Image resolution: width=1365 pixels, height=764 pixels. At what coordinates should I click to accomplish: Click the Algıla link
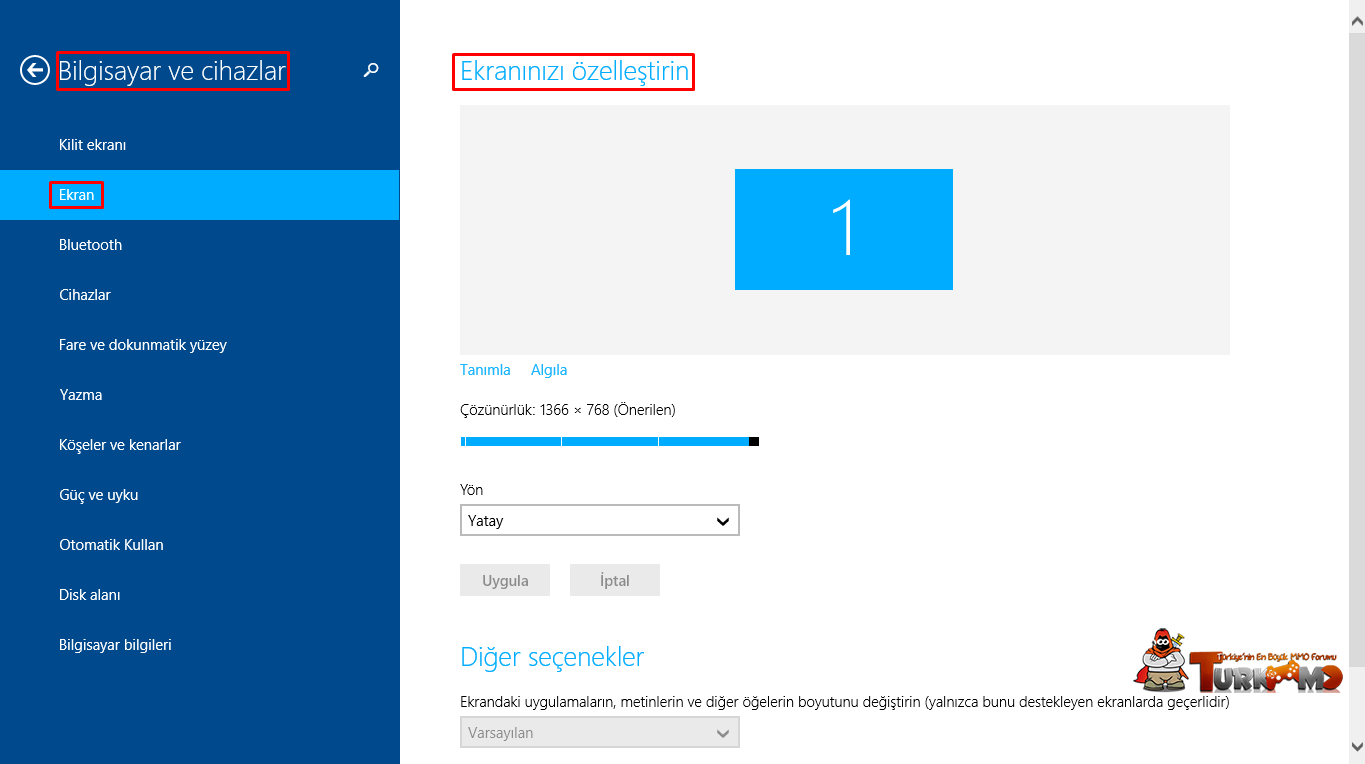pos(549,370)
